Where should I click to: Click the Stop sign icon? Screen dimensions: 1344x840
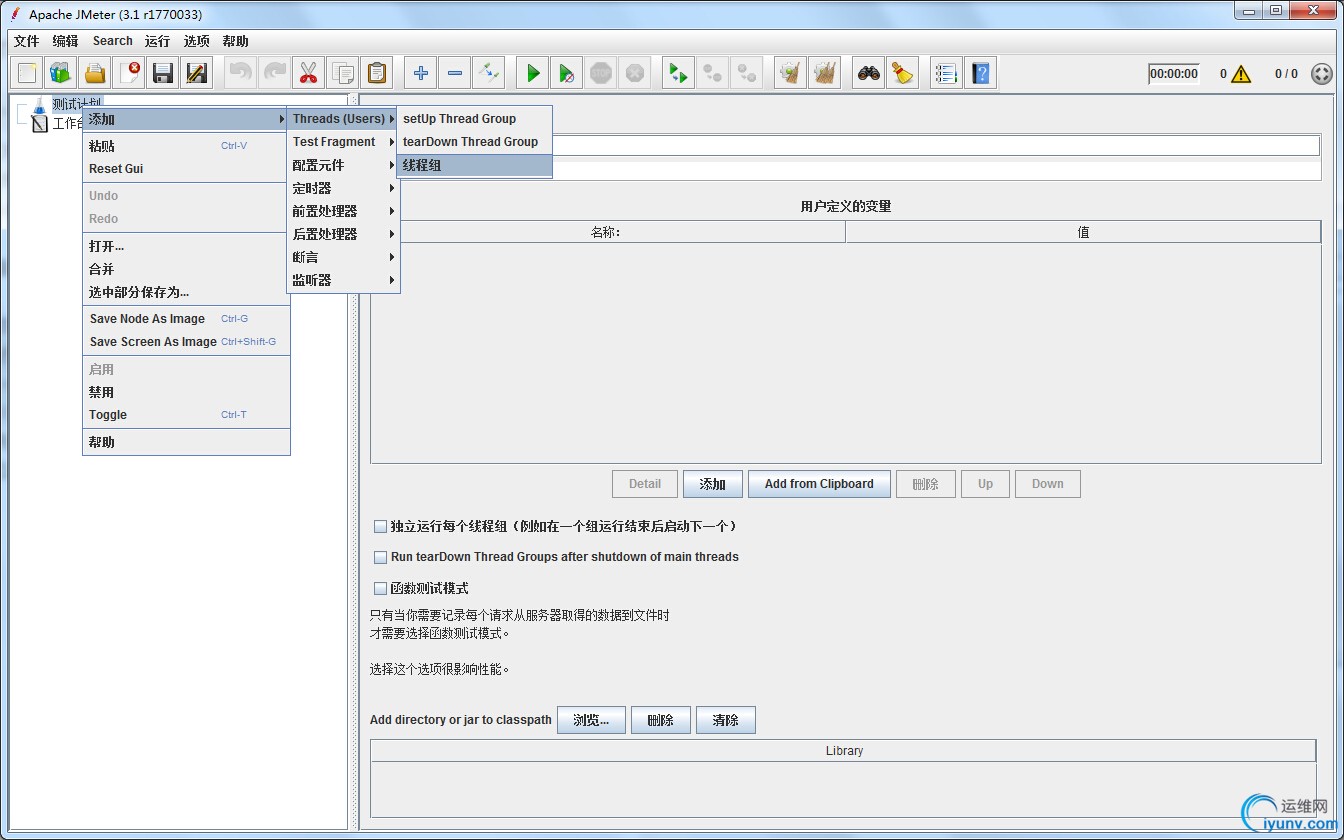click(601, 73)
